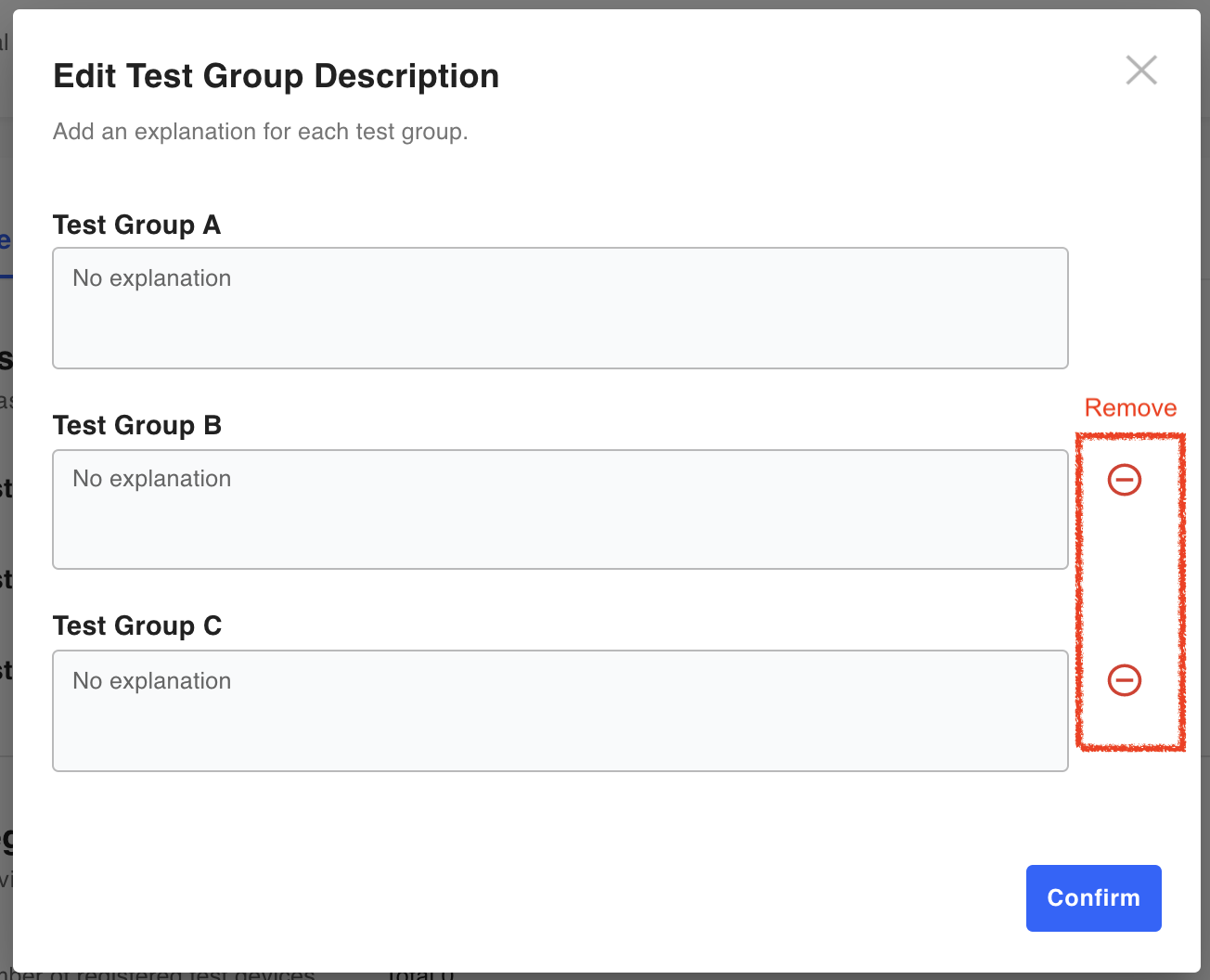Click the Test Group C label
This screenshot has width=1210, height=980.
136,626
